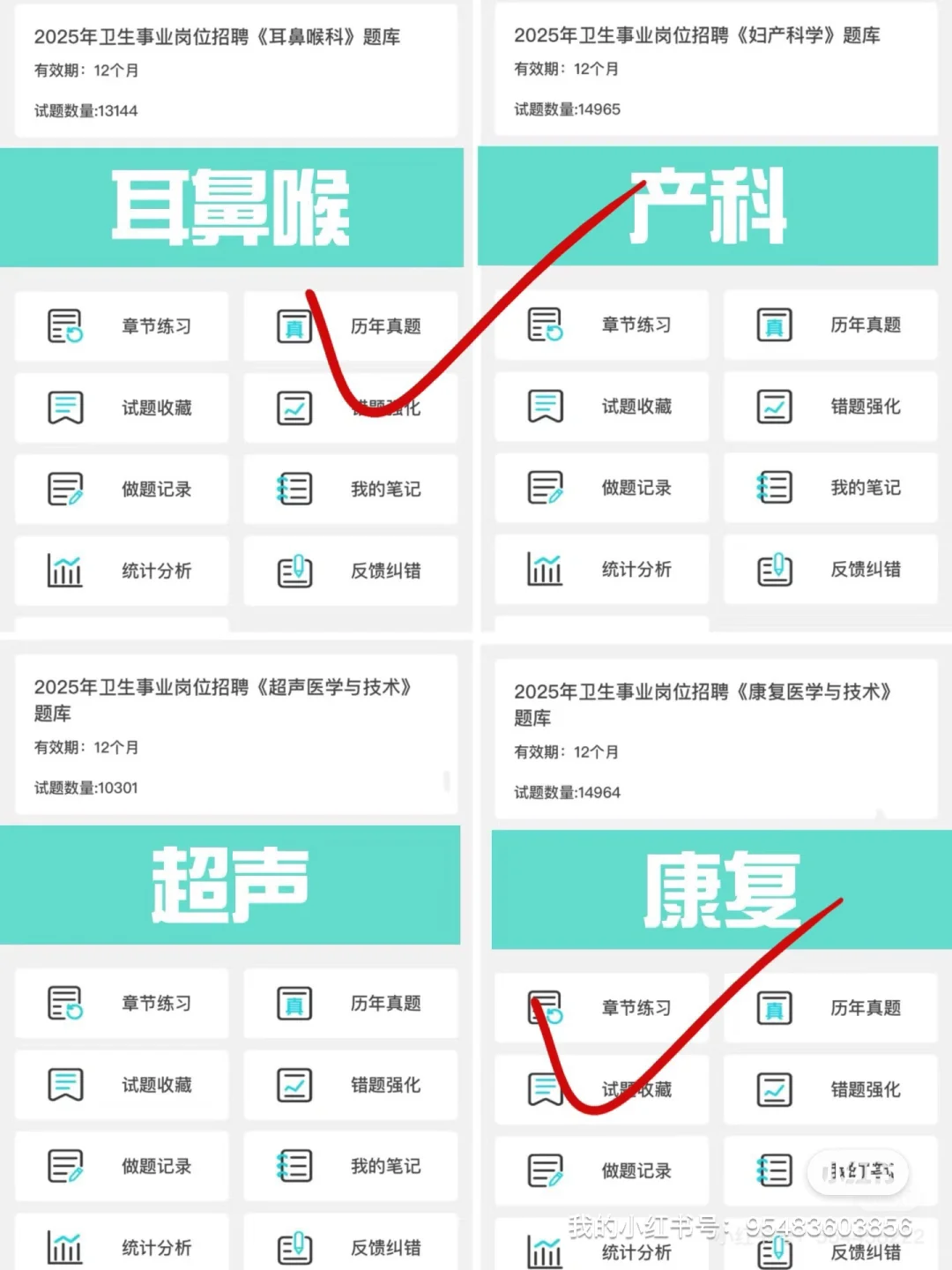Tap the 耳鼻喉 teal banner
952x1270 pixels.
tap(232, 207)
